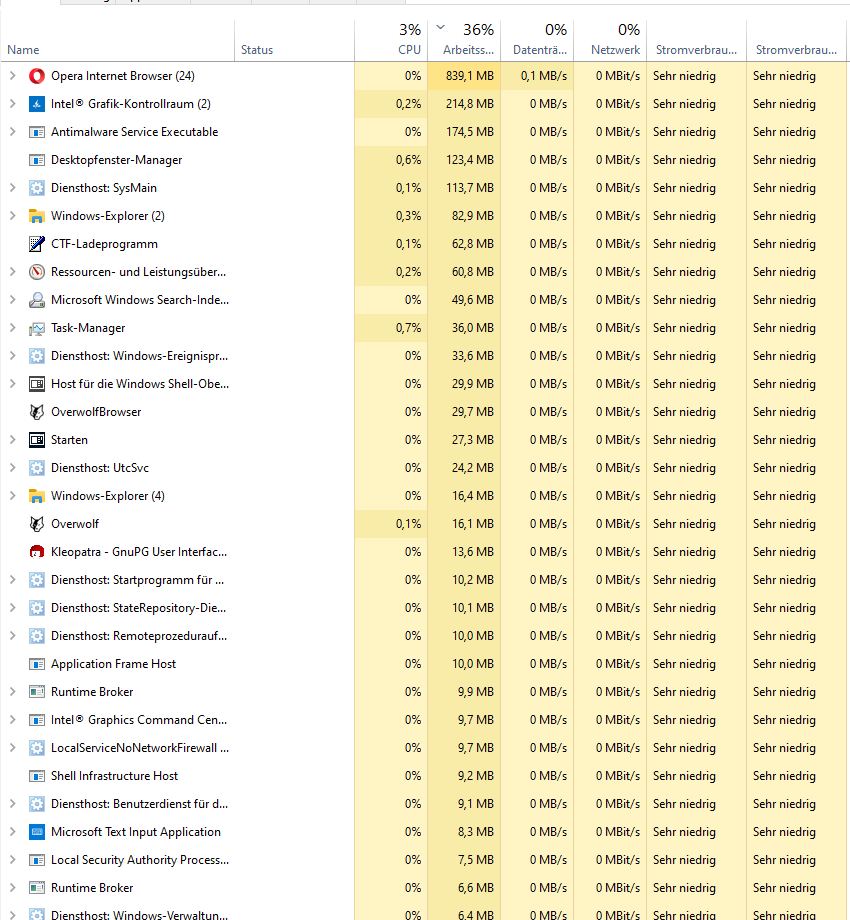Click the Intel Graphics Command Center icon
Viewport: 850px width, 920px height.
coord(37,720)
